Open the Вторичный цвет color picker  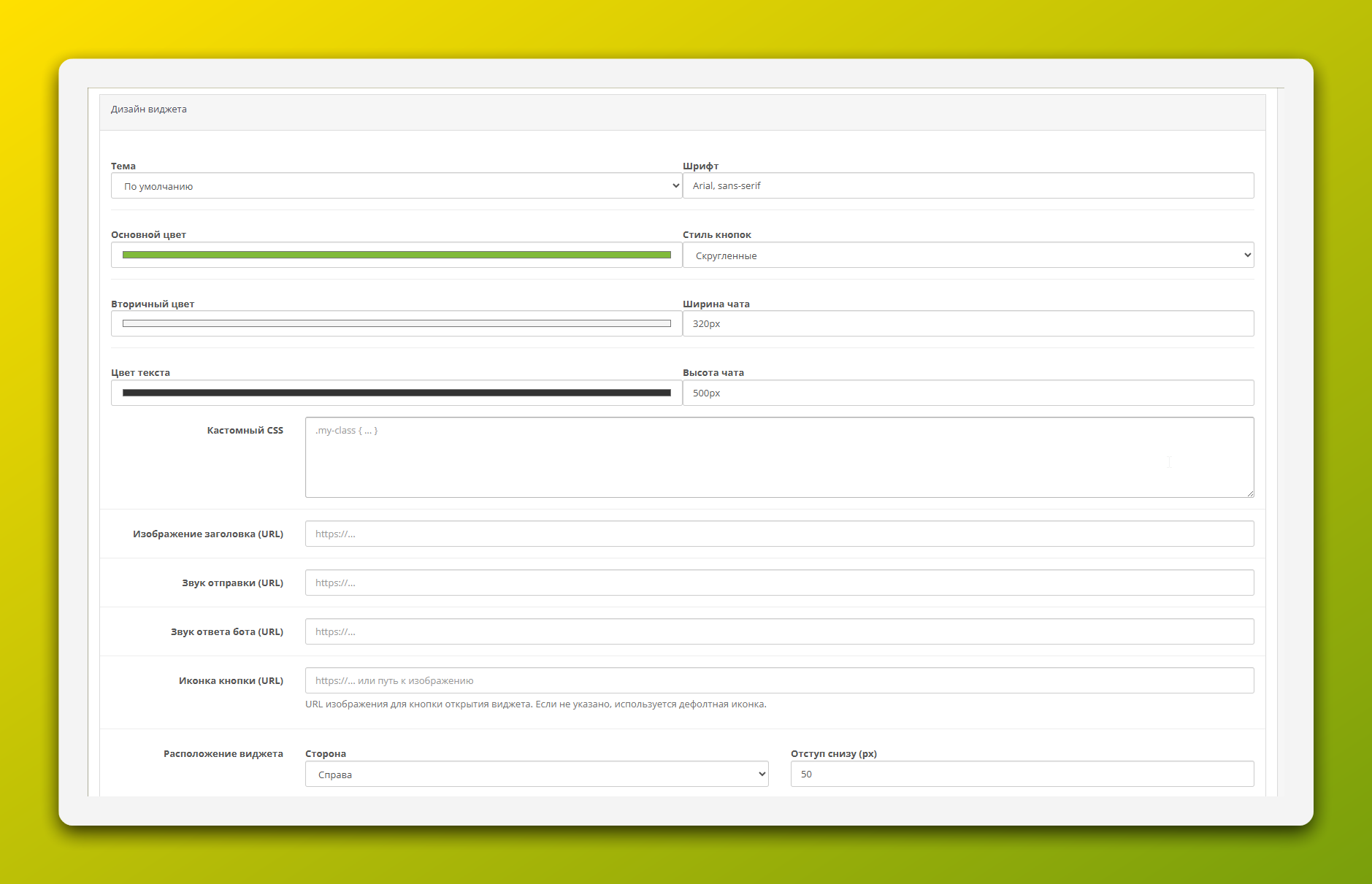[396, 323]
